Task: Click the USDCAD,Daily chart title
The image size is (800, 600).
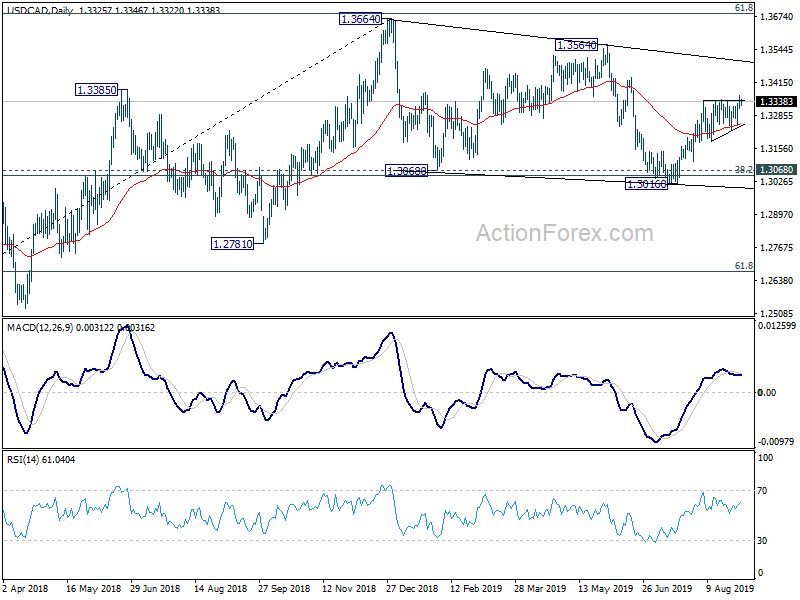Action: [41, 10]
